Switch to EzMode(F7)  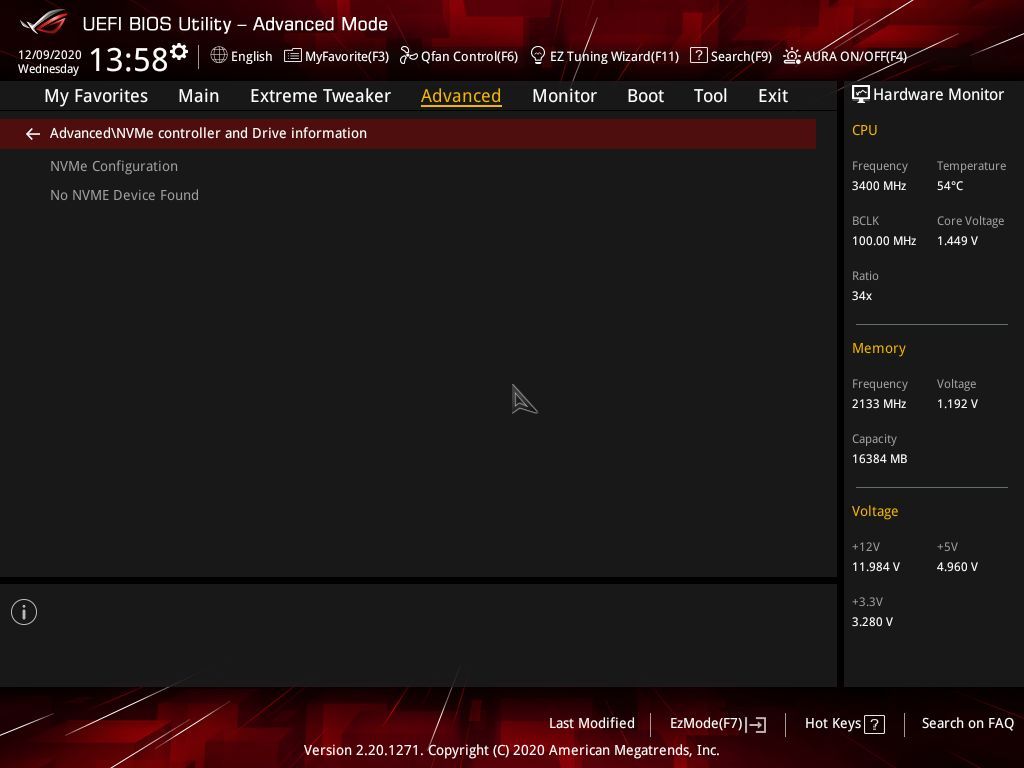pos(707,724)
